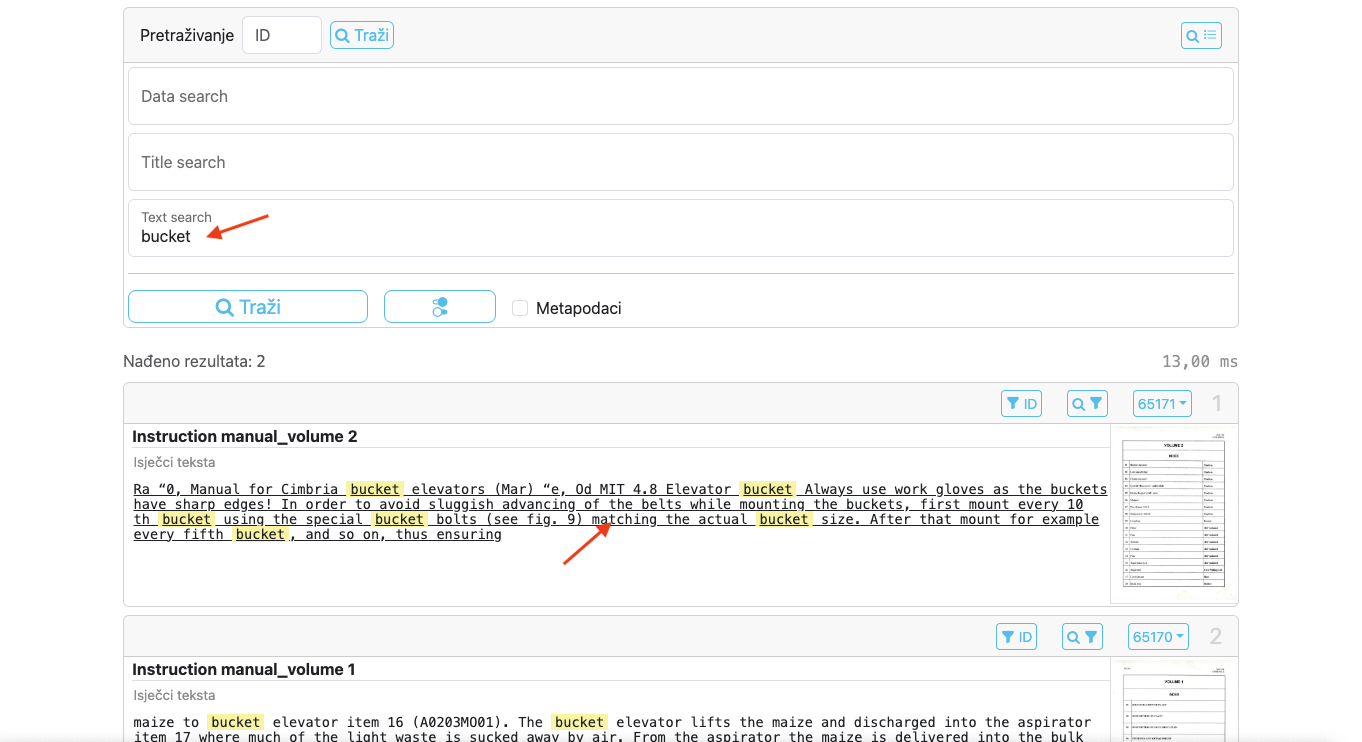Screen dimensions: 1362x742
Task: Click the connected-nodes filter button
Action: 440,307
